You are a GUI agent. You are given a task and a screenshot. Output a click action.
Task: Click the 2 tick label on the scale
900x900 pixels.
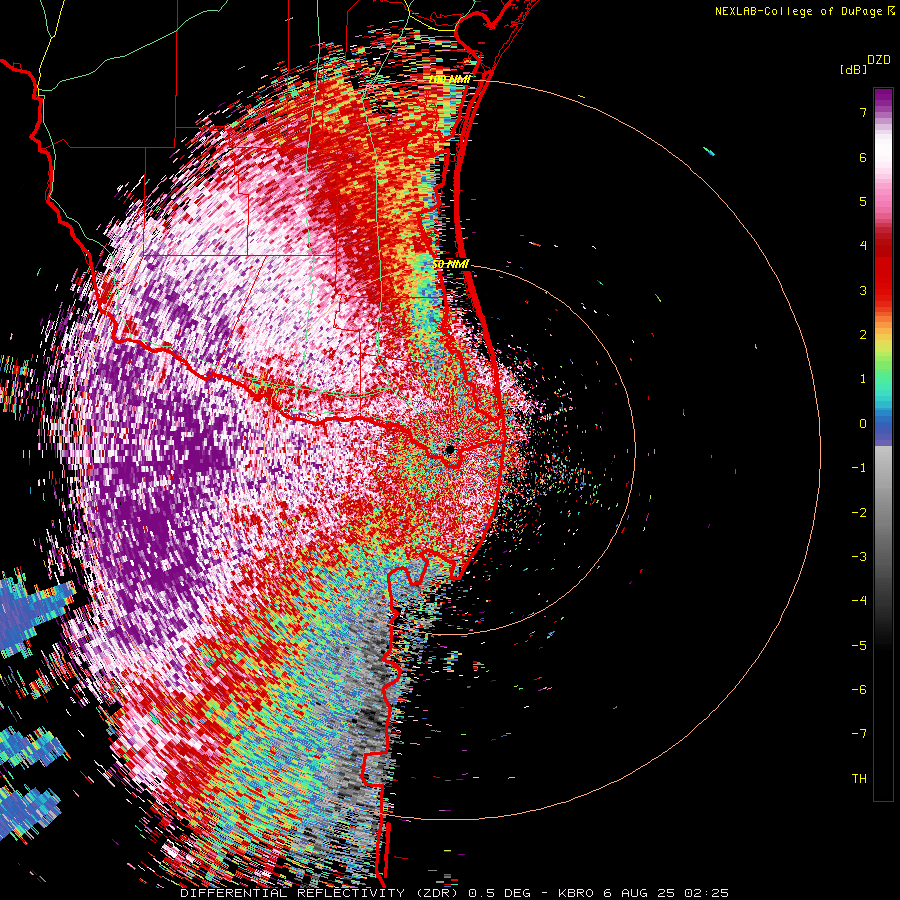click(x=863, y=334)
